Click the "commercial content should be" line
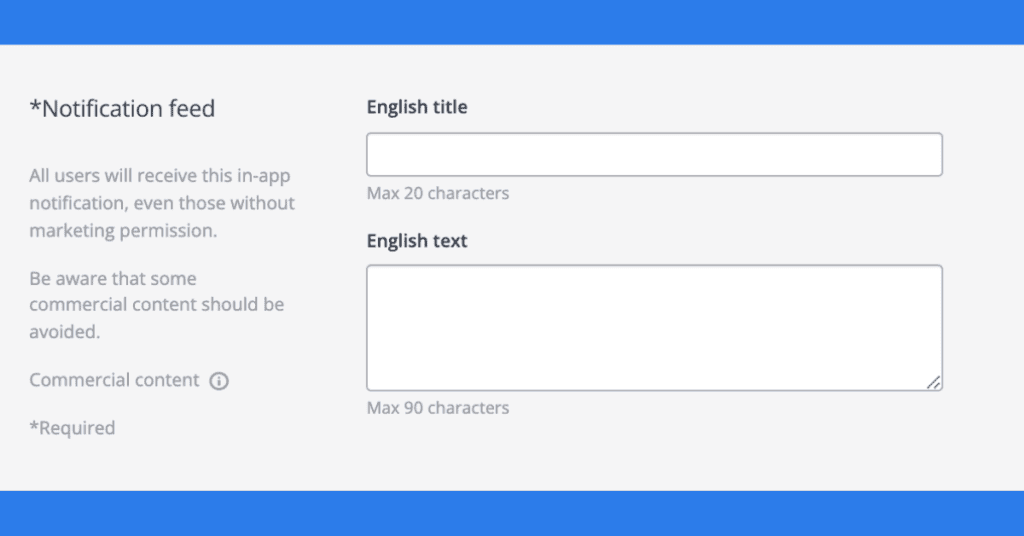The width and height of the screenshot is (1024, 536). tap(157, 304)
